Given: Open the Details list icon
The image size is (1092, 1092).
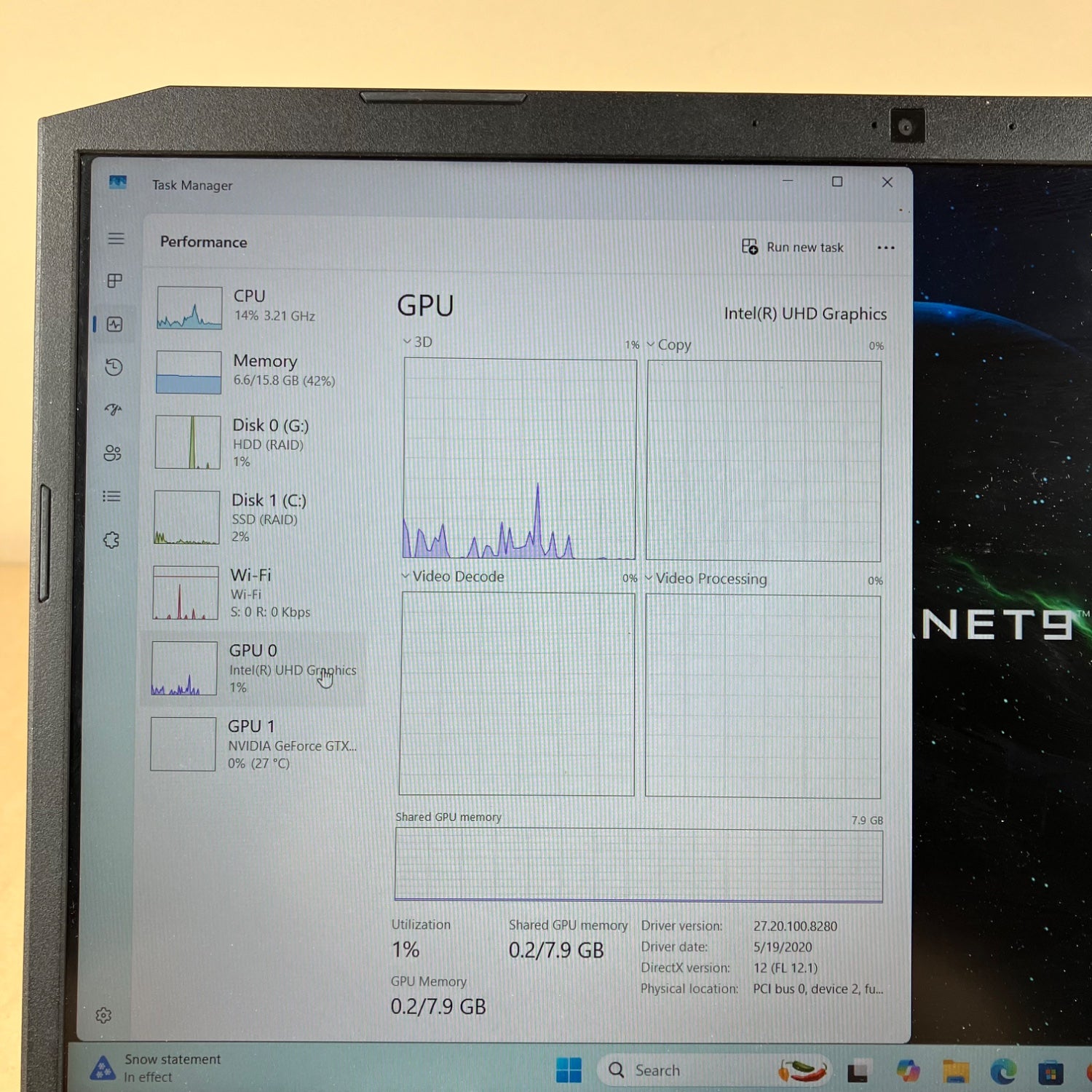Looking at the screenshot, I should click(x=111, y=496).
